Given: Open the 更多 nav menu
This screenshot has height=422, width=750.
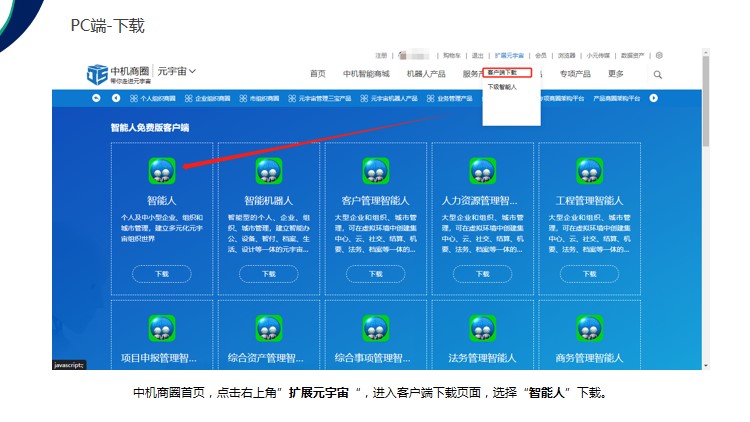Looking at the screenshot, I should click(x=616, y=74).
